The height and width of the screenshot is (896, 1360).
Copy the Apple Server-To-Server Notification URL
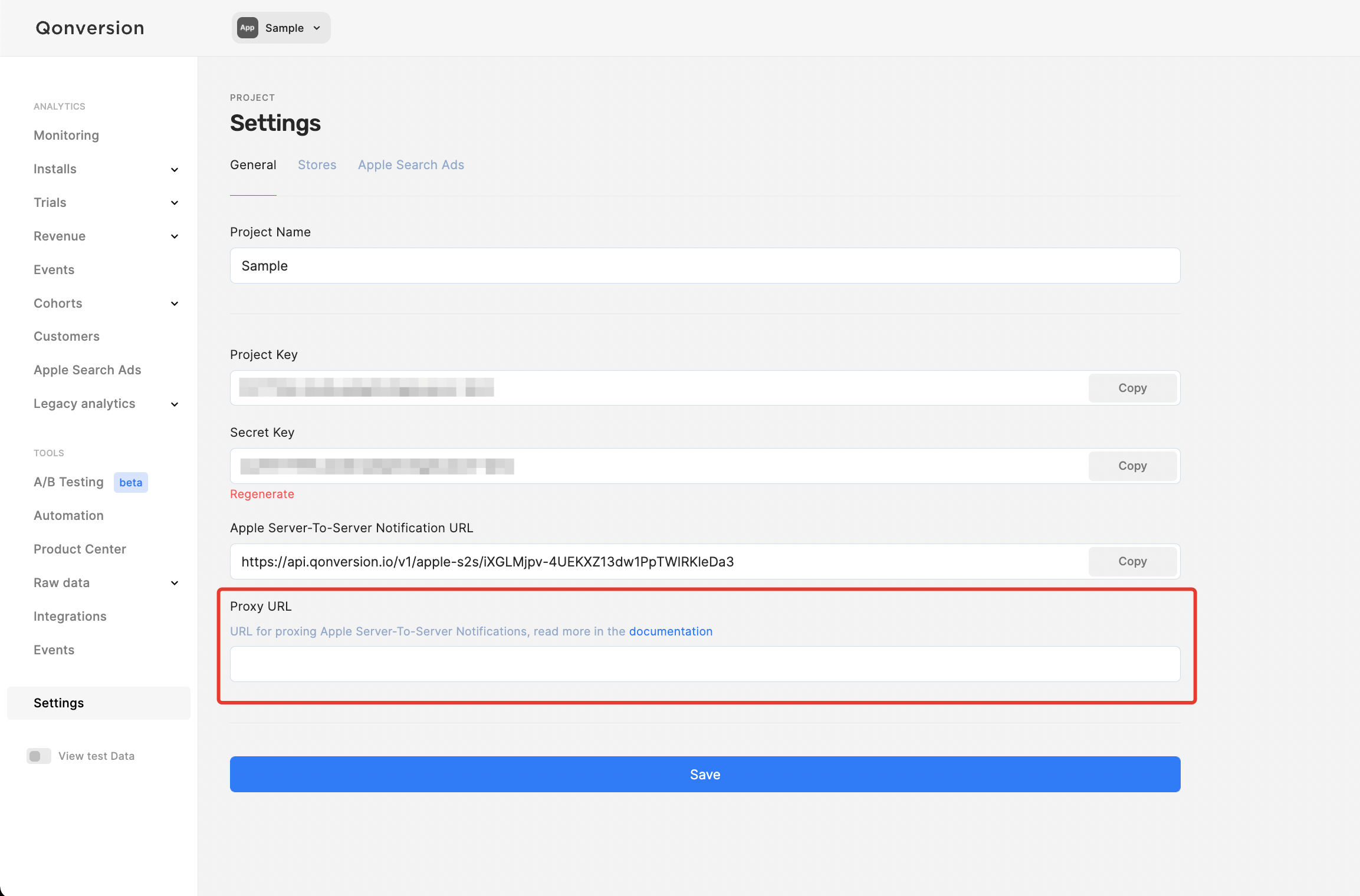tap(1132, 561)
